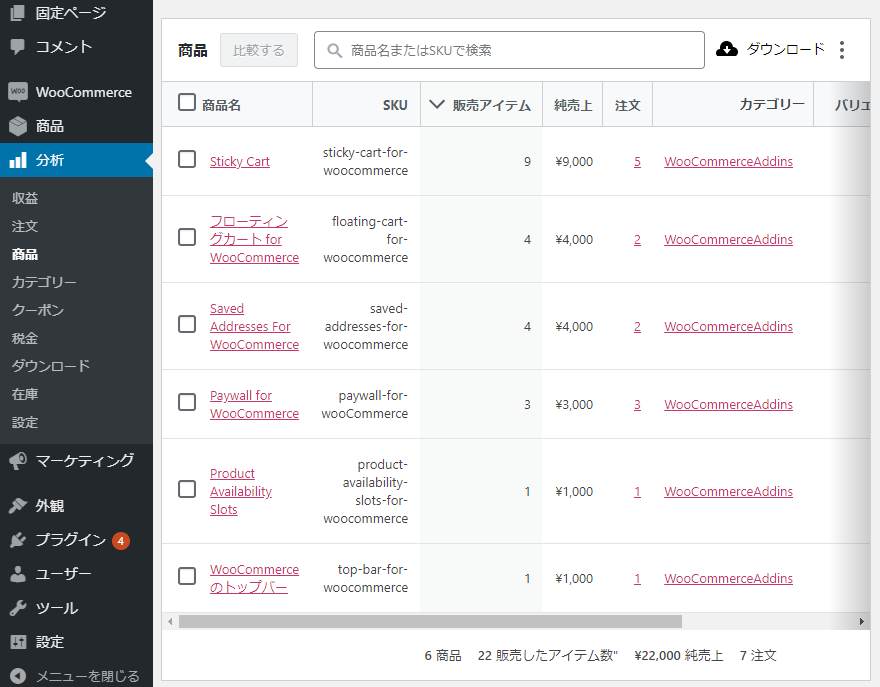Focus the product name or SKU search field
Screen dimensions: 880x687
coord(510,50)
